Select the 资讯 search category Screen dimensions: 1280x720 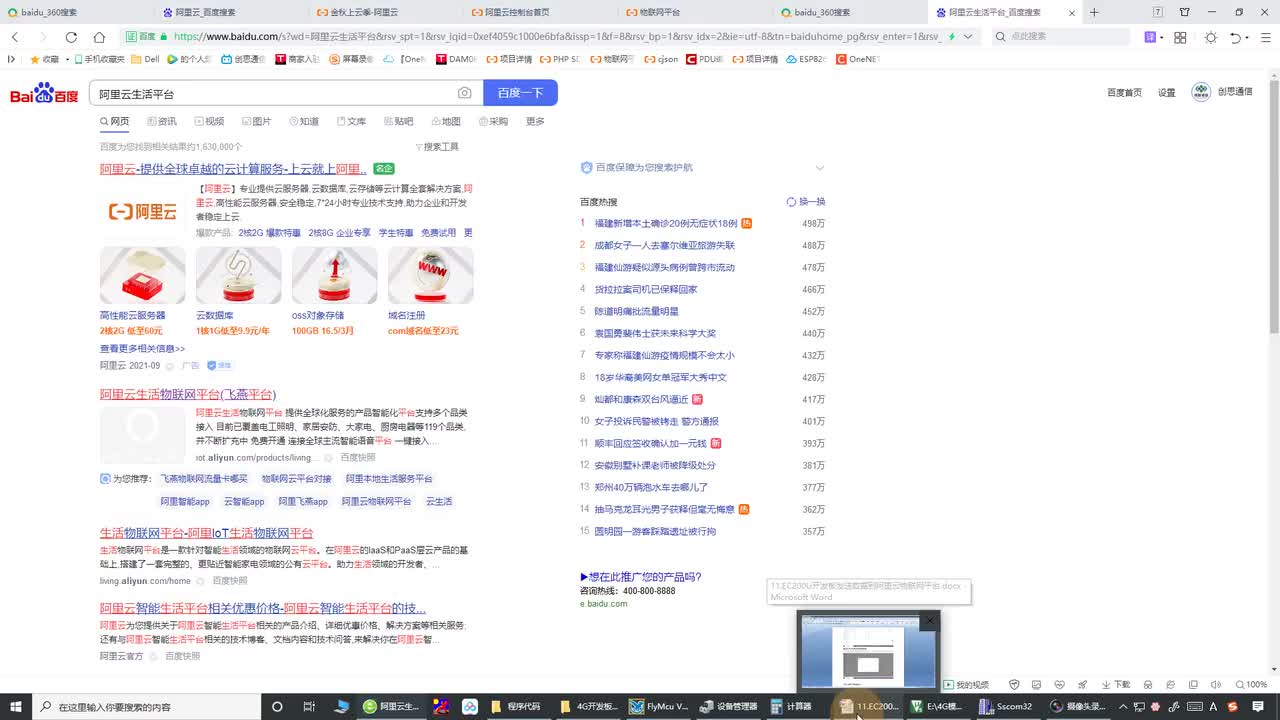point(161,121)
